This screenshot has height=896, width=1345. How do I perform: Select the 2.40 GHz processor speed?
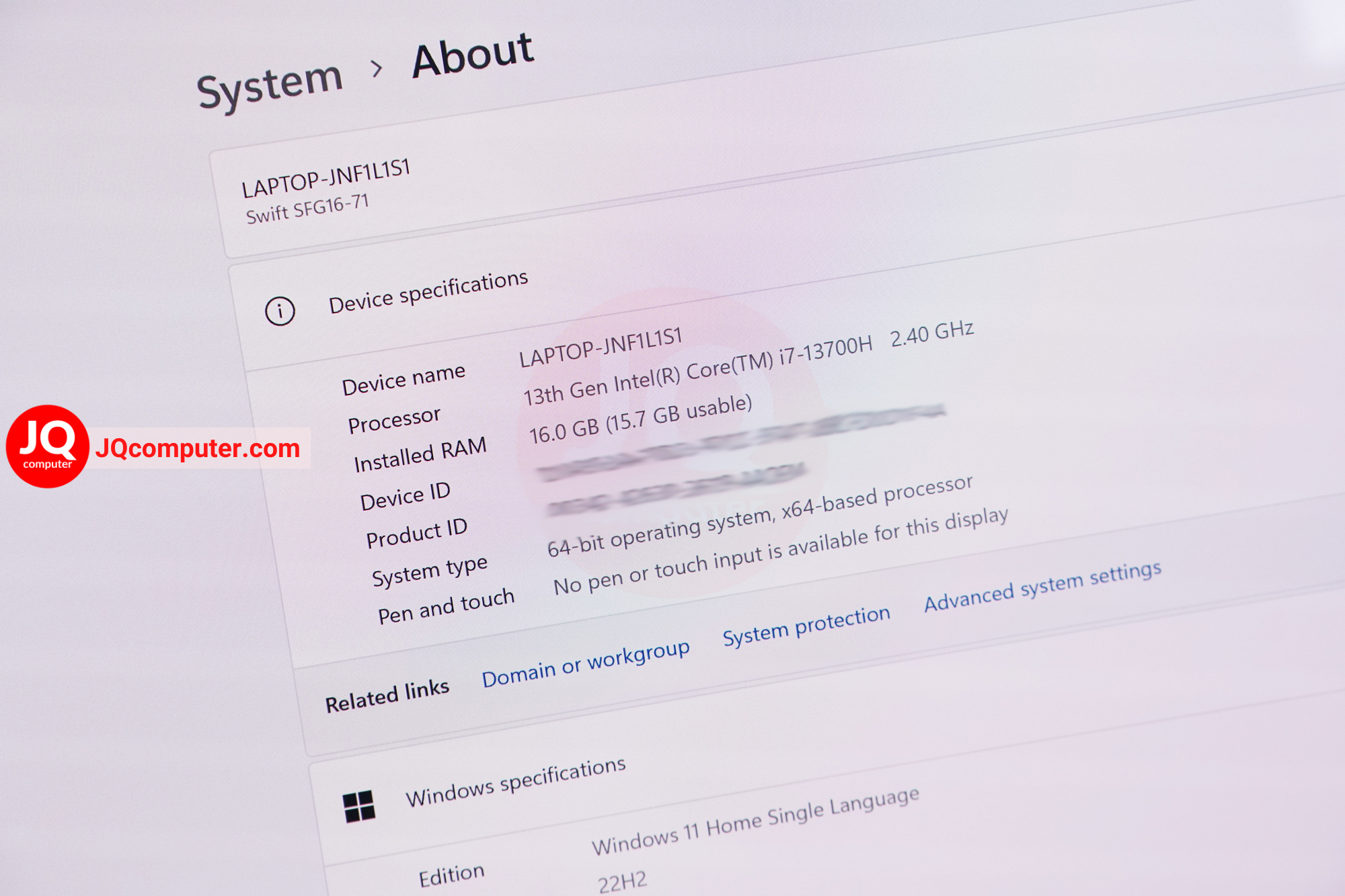(x=932, y=334)
